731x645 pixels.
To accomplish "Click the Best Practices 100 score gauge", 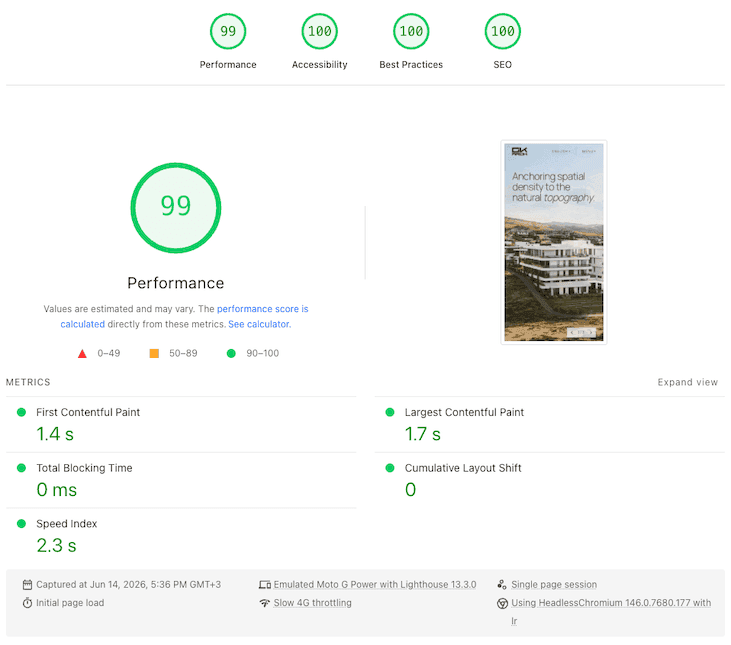I will tap(411, 31).
